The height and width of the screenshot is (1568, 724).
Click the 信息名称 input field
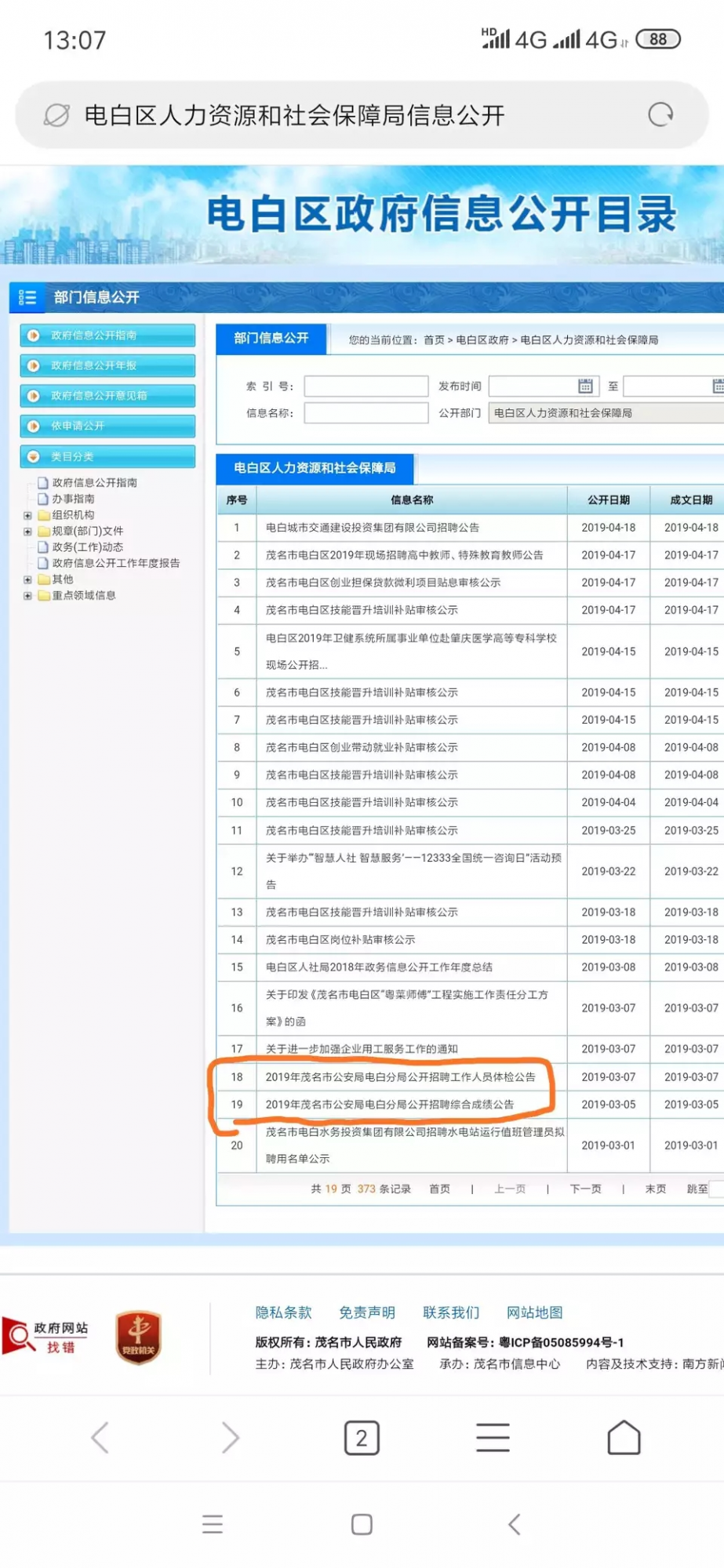click(x=366, y=412)
